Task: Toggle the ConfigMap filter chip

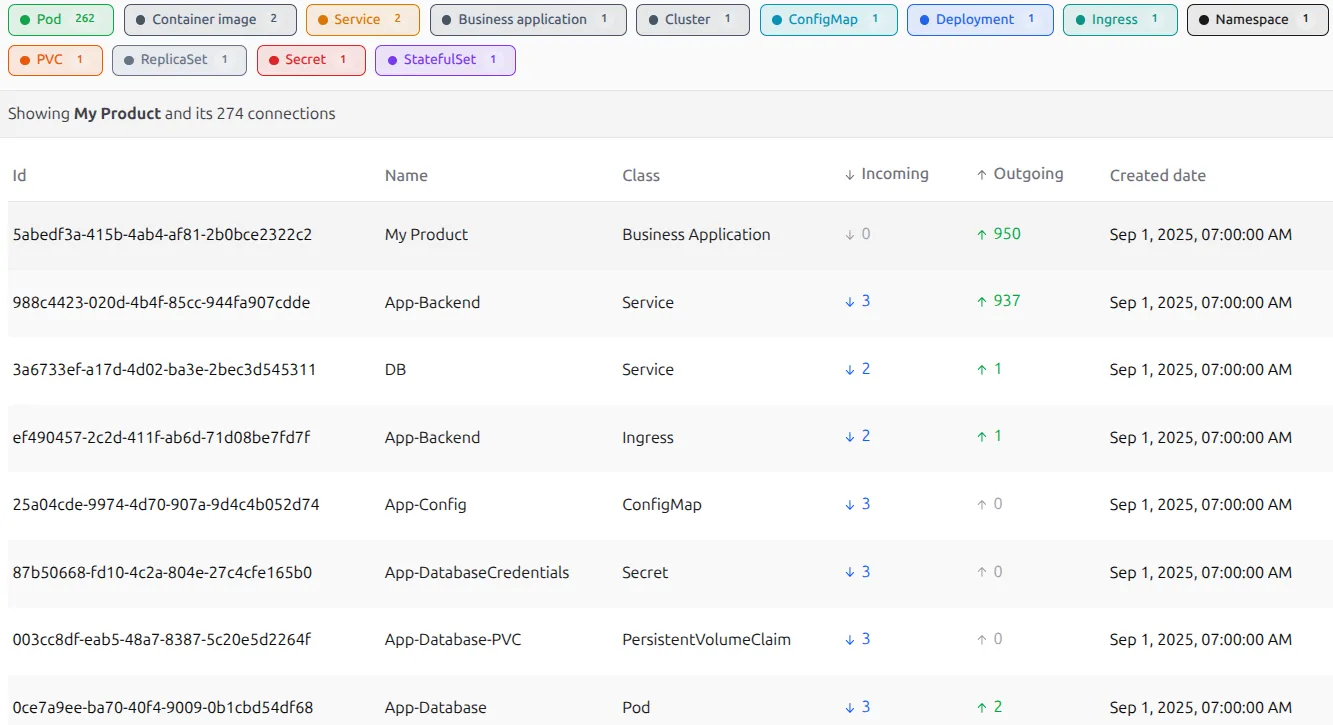Action: (828, 20)
